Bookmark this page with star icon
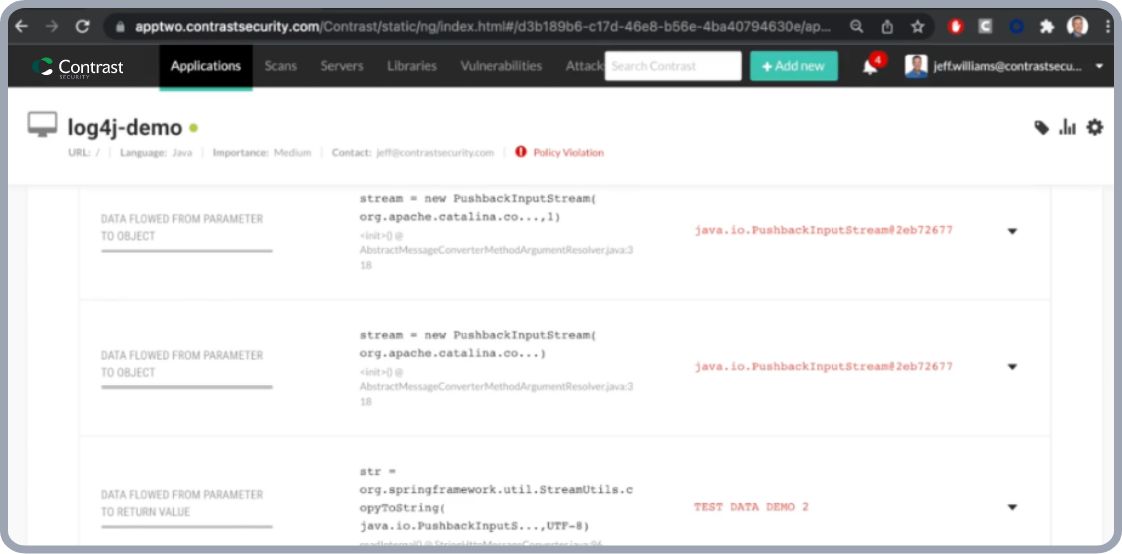 (917, 27)
